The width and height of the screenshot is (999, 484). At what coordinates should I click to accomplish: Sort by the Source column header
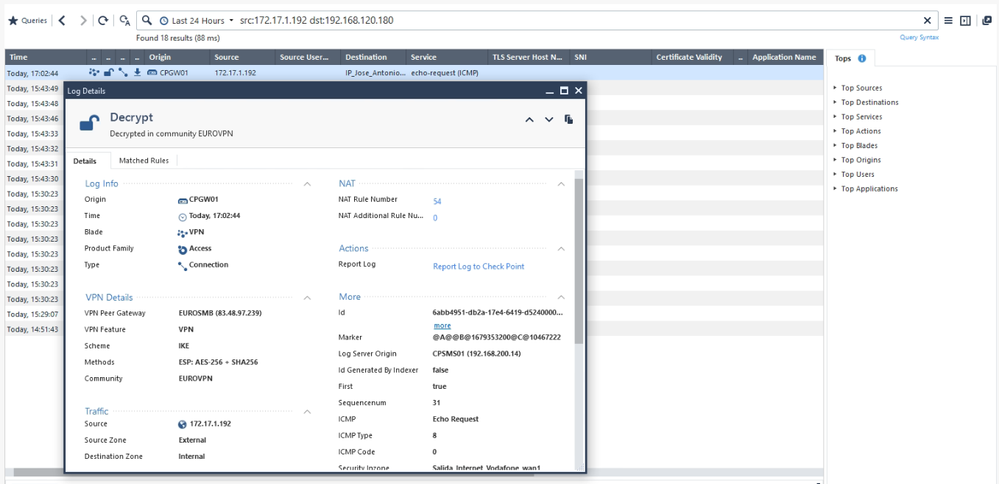(x=243, y=57)
